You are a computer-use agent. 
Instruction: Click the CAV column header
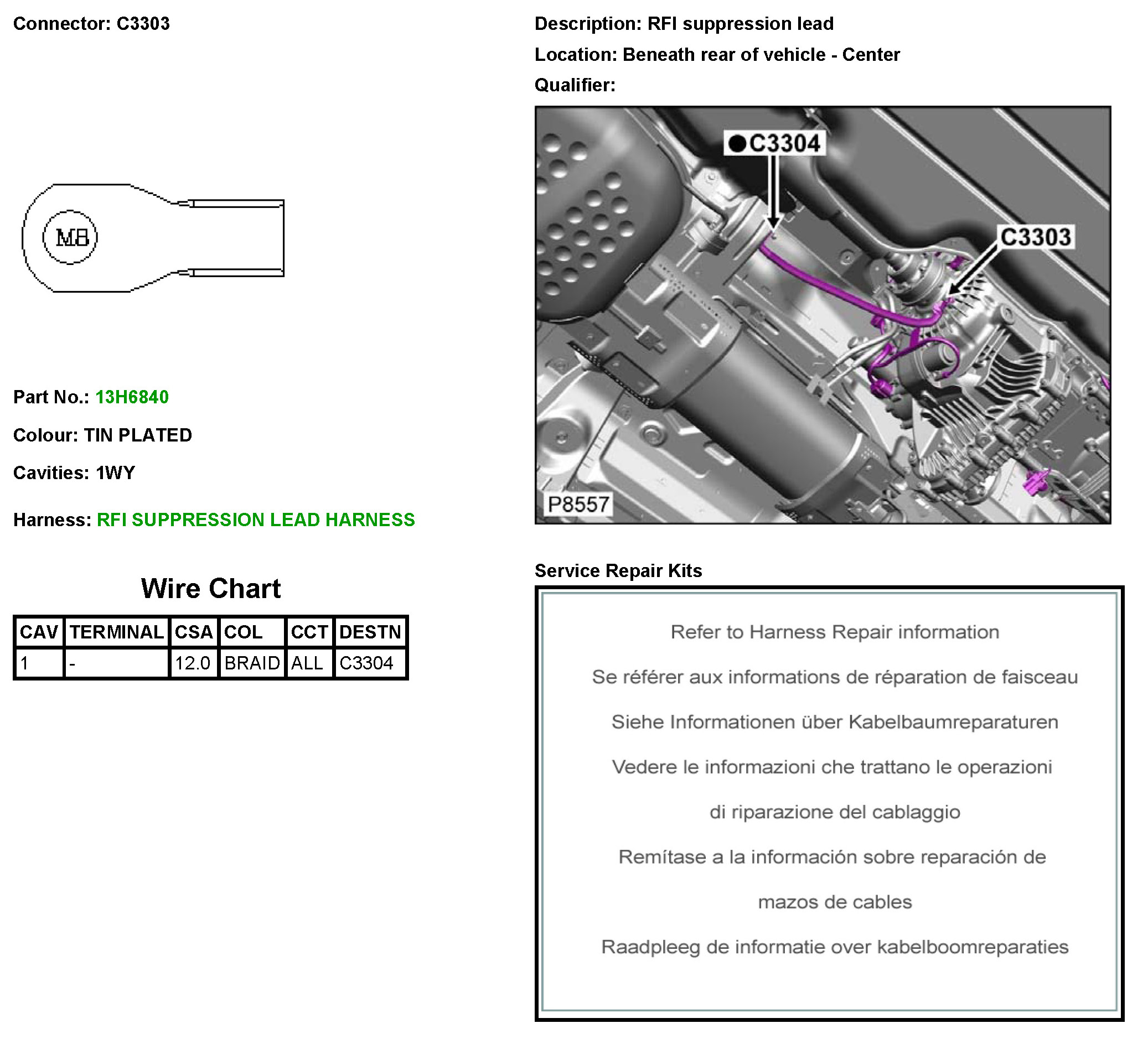[39, 632]
